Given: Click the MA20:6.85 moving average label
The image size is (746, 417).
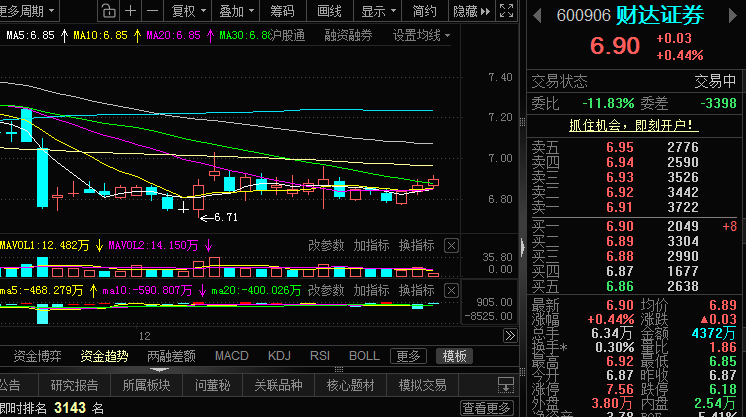Looking at the screenshot, I should point(173,35).
